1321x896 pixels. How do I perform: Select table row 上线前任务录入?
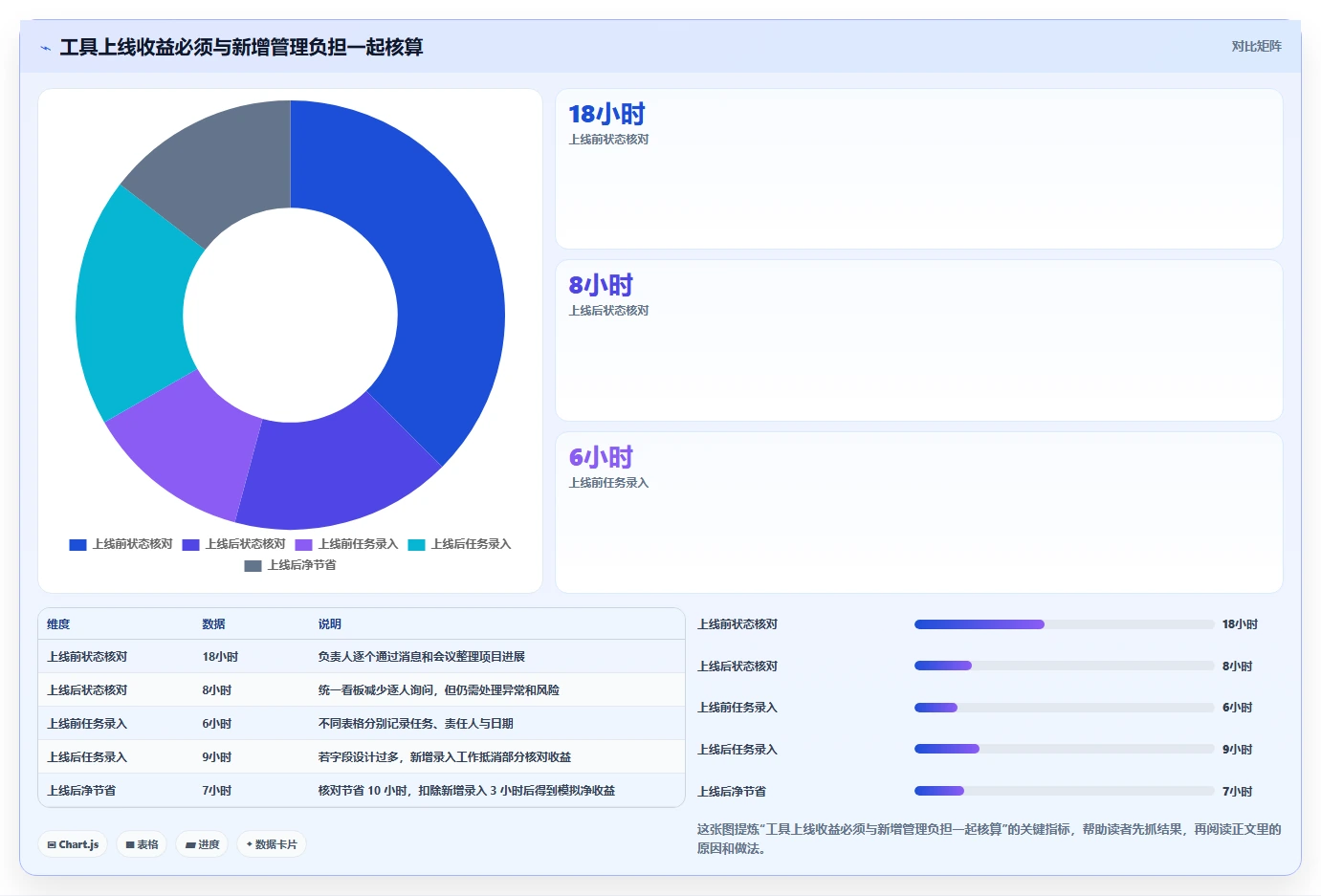point(362,724)
